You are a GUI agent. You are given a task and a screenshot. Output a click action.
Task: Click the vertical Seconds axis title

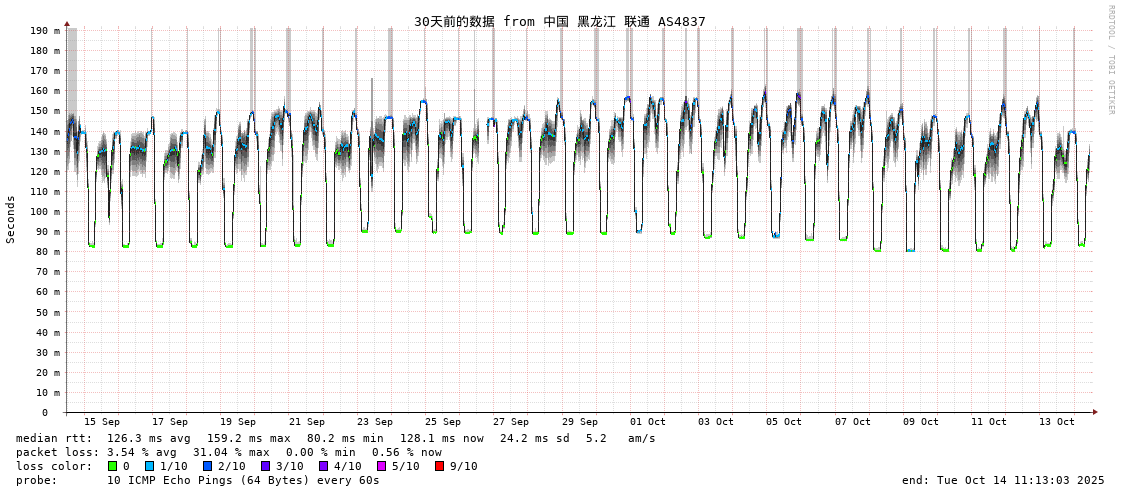[11, 219]
